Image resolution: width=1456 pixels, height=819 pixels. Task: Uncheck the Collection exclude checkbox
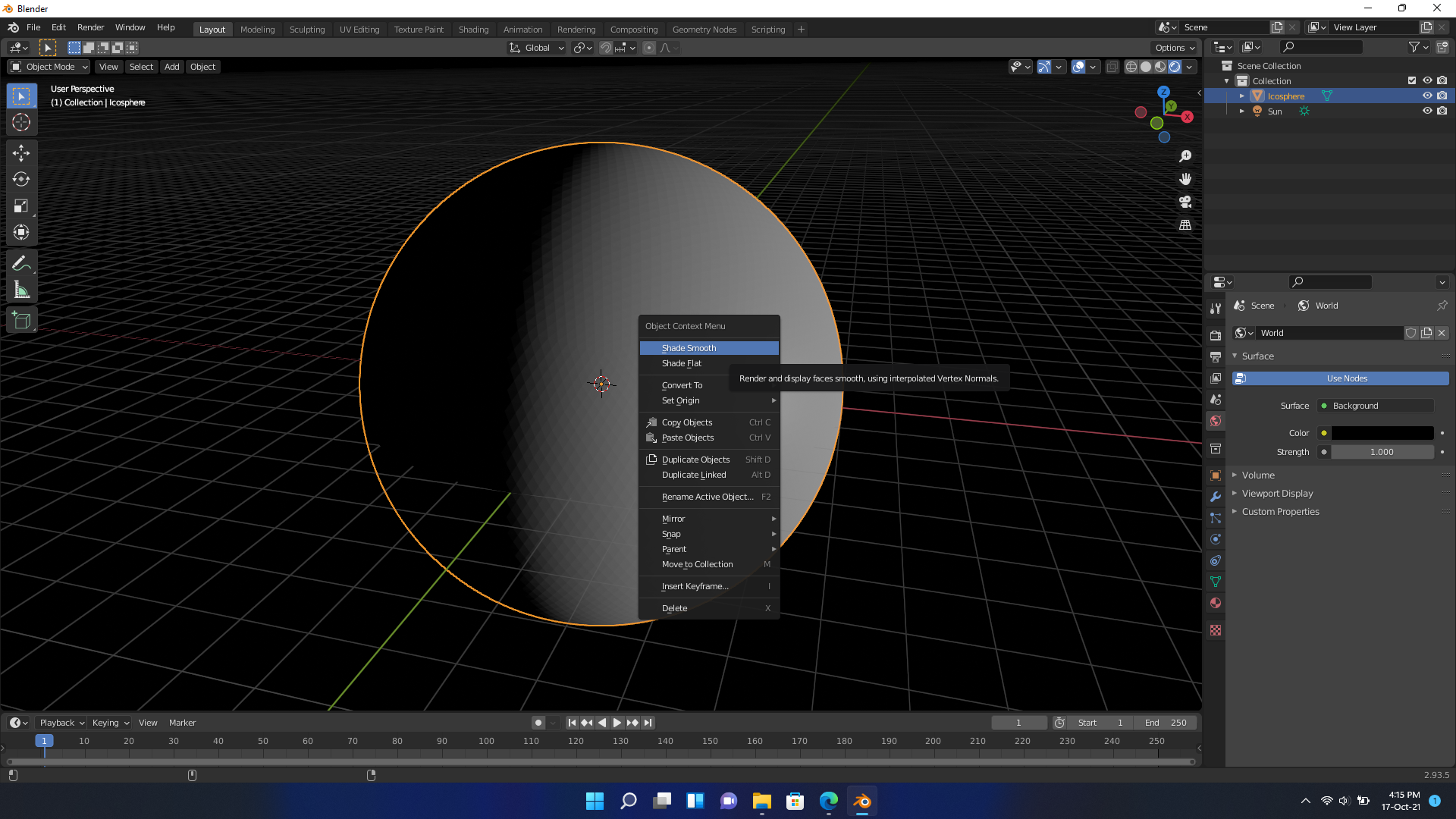(x=1411, y=80)
